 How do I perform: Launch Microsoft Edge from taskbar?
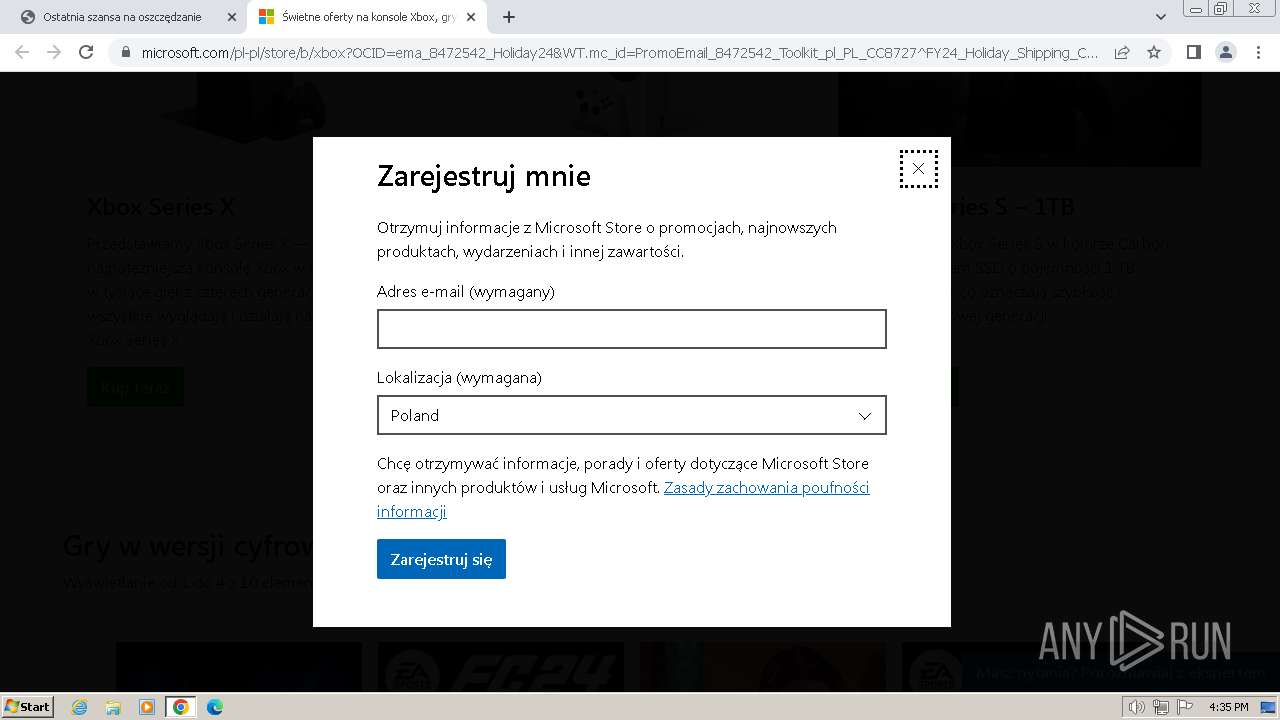(x=215, y=707)
